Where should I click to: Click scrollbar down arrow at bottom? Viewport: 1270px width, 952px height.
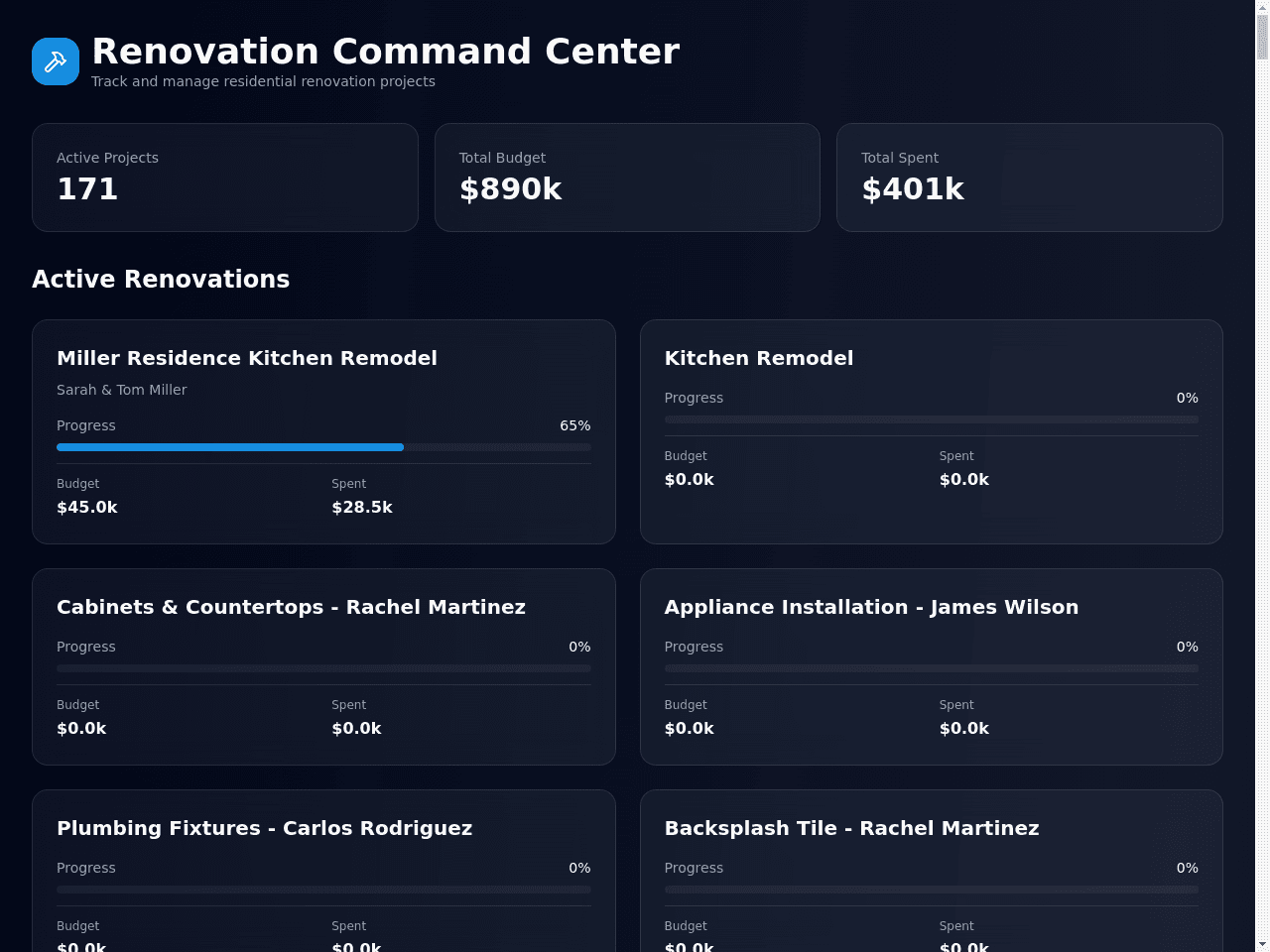1263,944
